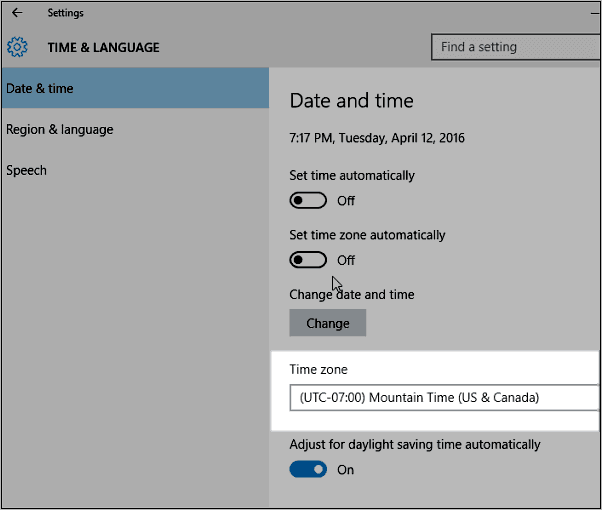Click the back arrow in title bar
This screenshot has width=602, height=510.
(17, 13)
